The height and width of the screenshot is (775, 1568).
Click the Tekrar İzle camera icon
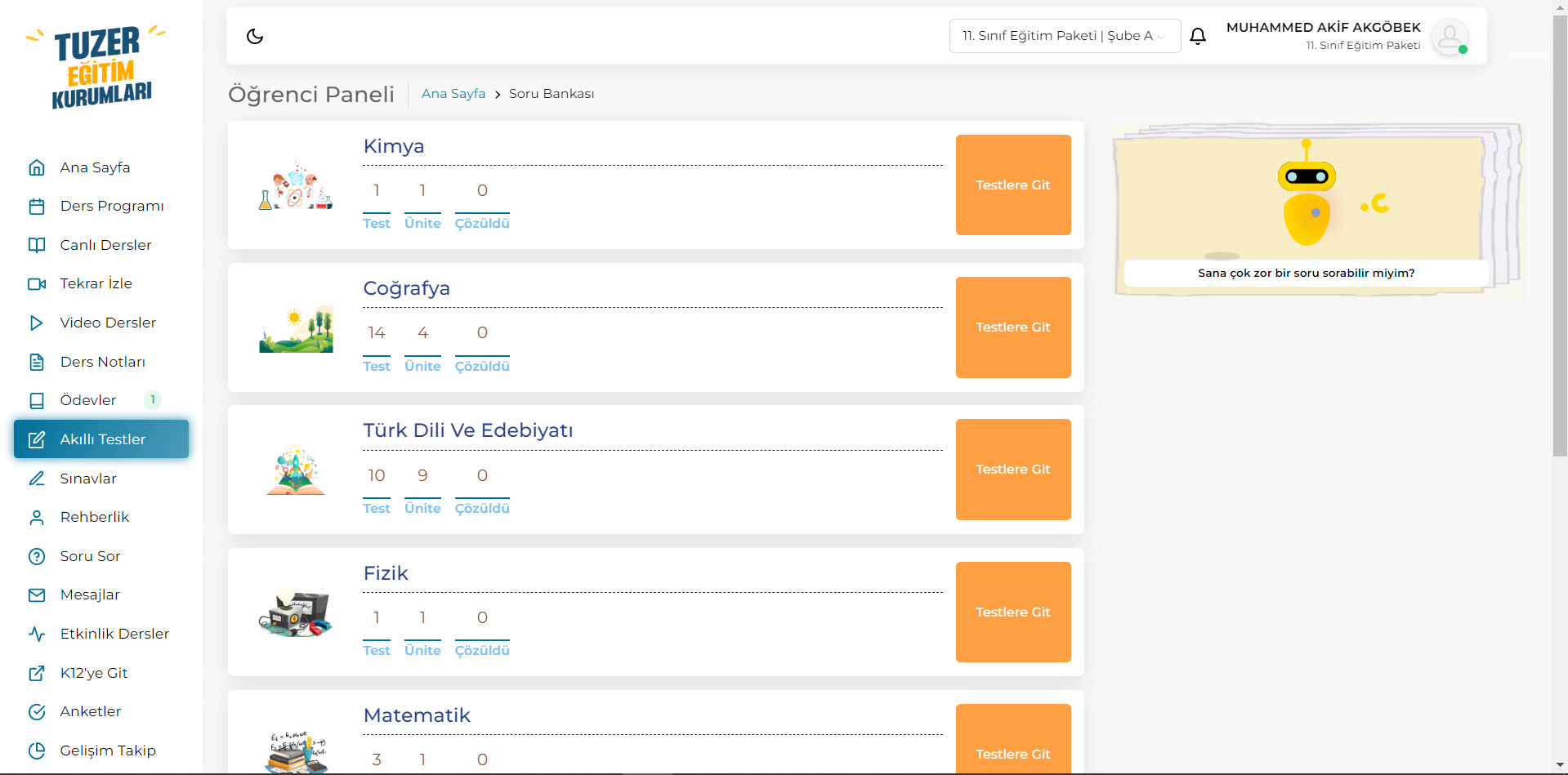(x=37, y=284)
